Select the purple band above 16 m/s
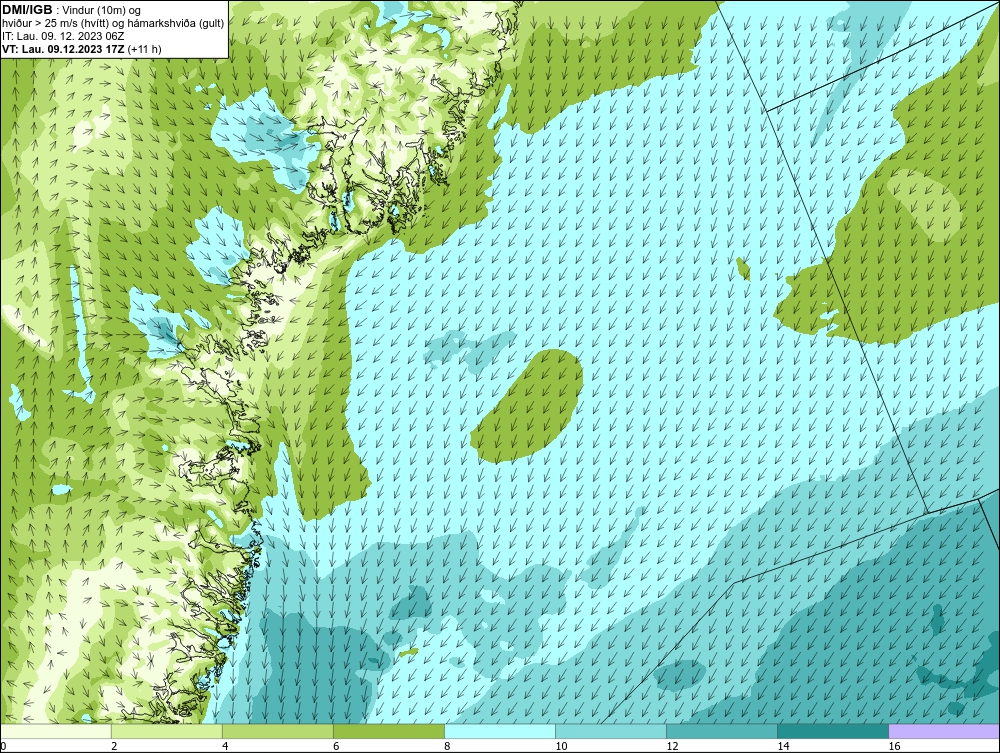 coord(943,731)
